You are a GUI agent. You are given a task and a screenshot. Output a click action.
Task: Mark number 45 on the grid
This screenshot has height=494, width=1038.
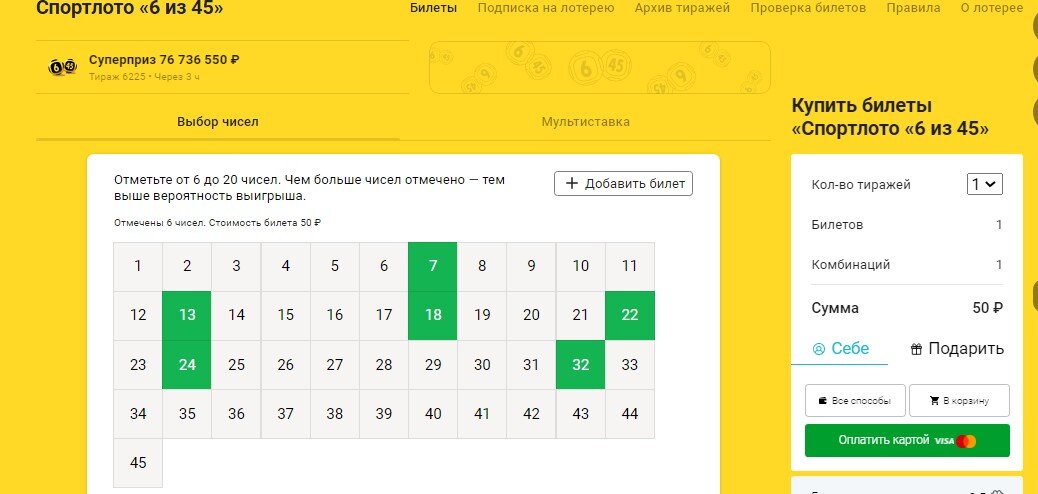(138, 463)
